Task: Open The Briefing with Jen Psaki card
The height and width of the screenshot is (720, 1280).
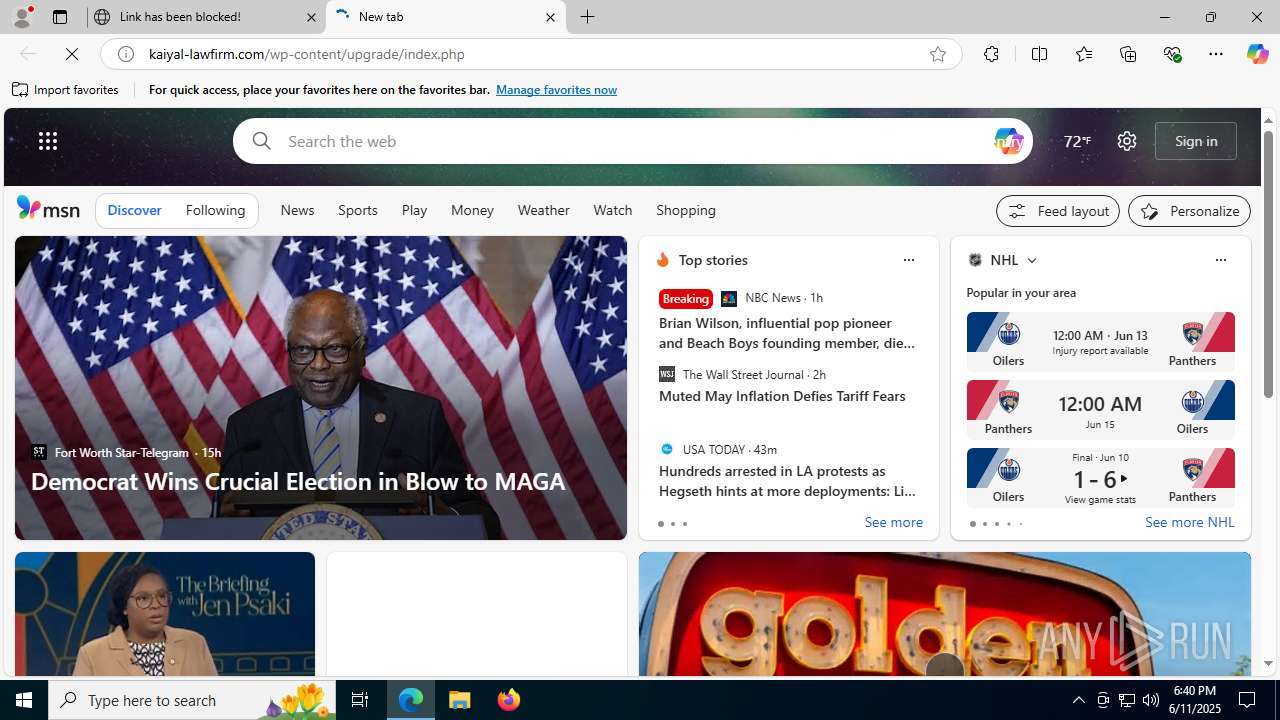Action: pyautogui.click(x=165, y=614)
